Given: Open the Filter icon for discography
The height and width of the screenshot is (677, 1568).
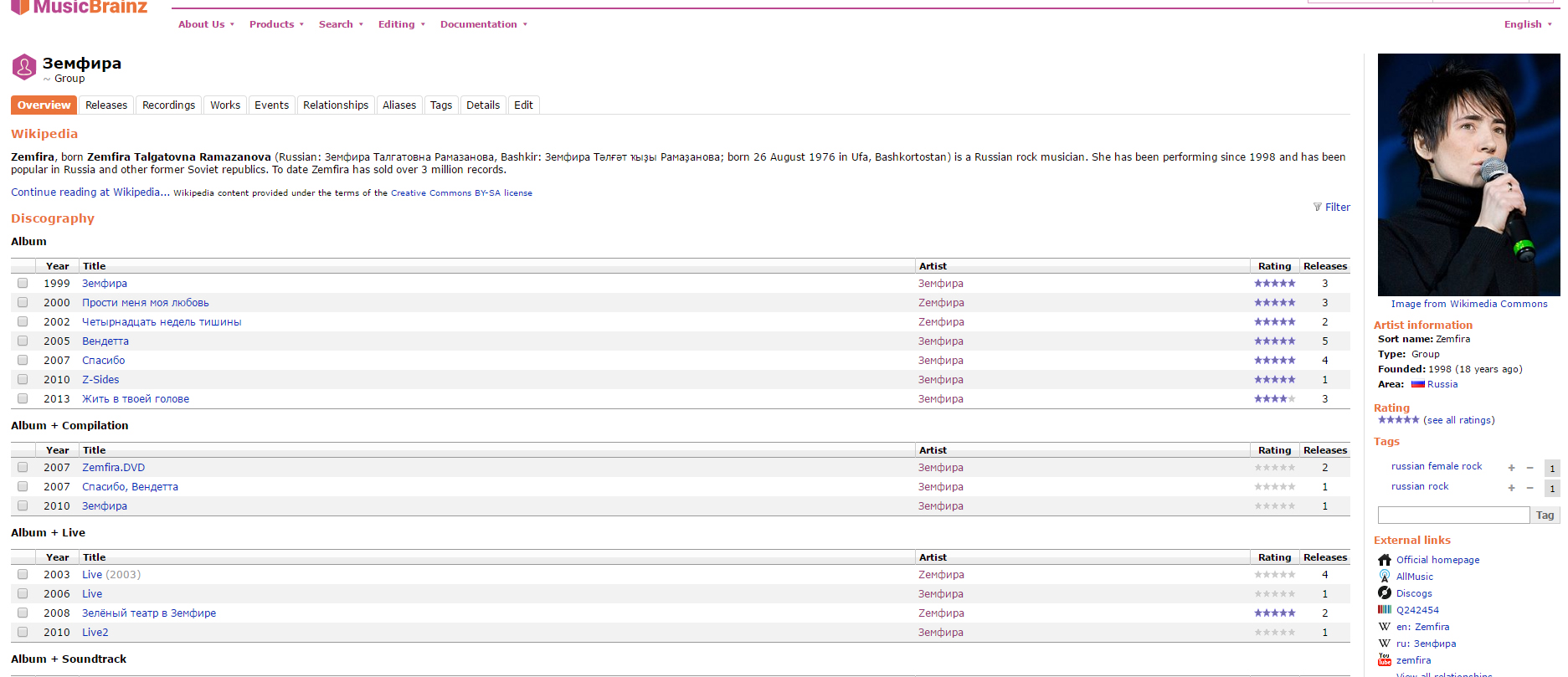Looking at the screenshot, I should [x=1318, y=207].
